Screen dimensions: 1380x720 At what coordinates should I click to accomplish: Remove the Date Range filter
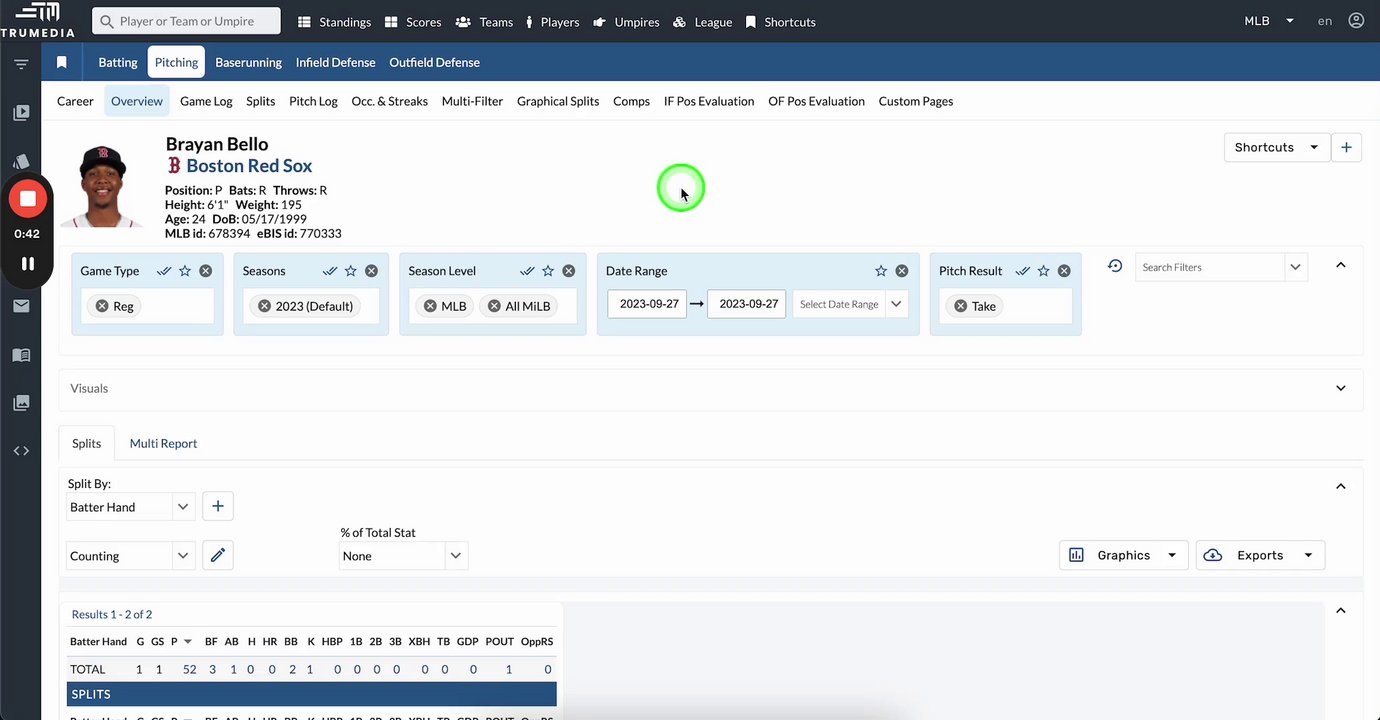[x=901, y=271]
